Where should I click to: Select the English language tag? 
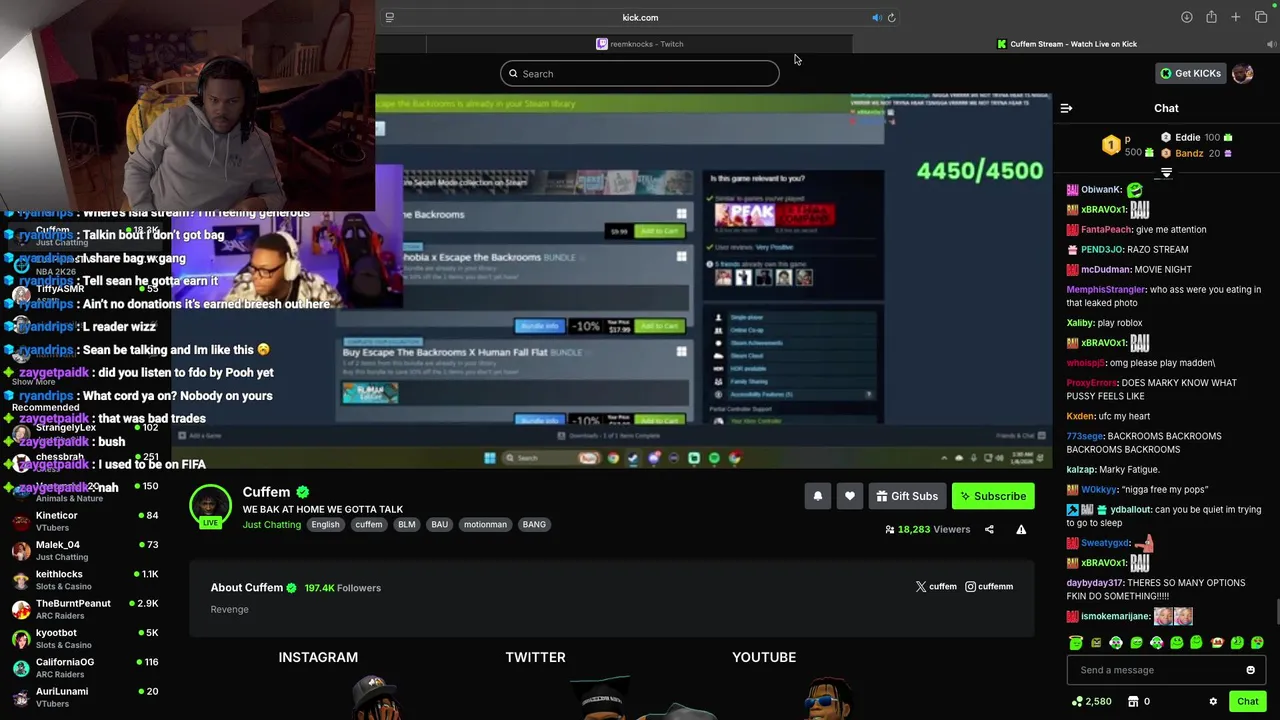pyautogui.click(x=325, y=525)
